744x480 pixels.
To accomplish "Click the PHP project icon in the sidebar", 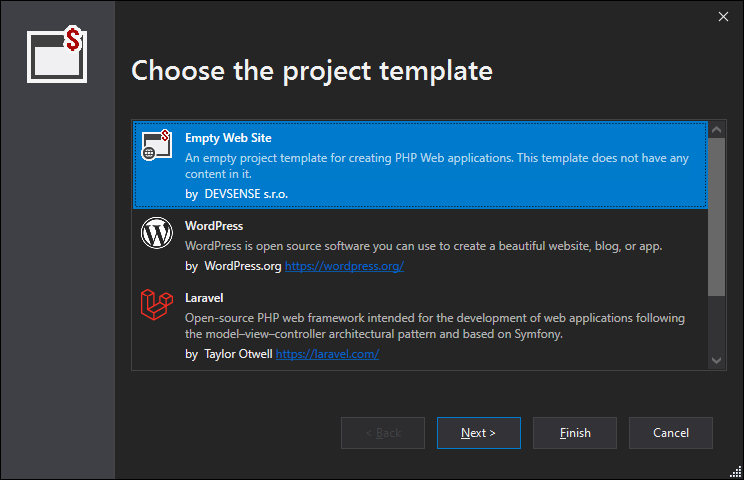I will [x=57, y=54].
